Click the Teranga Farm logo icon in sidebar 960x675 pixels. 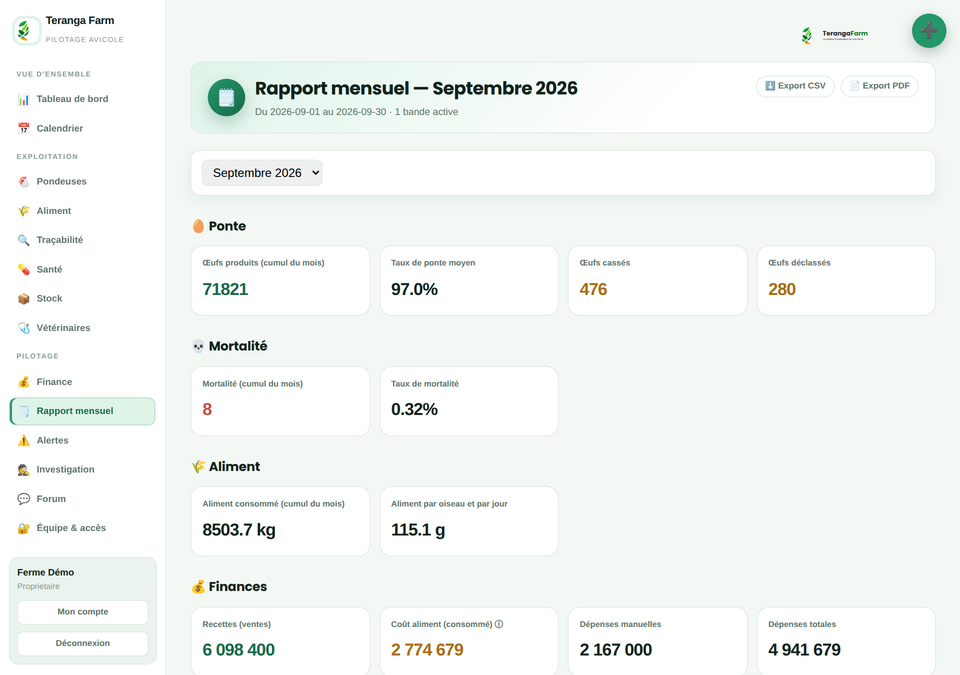point(26,30)
